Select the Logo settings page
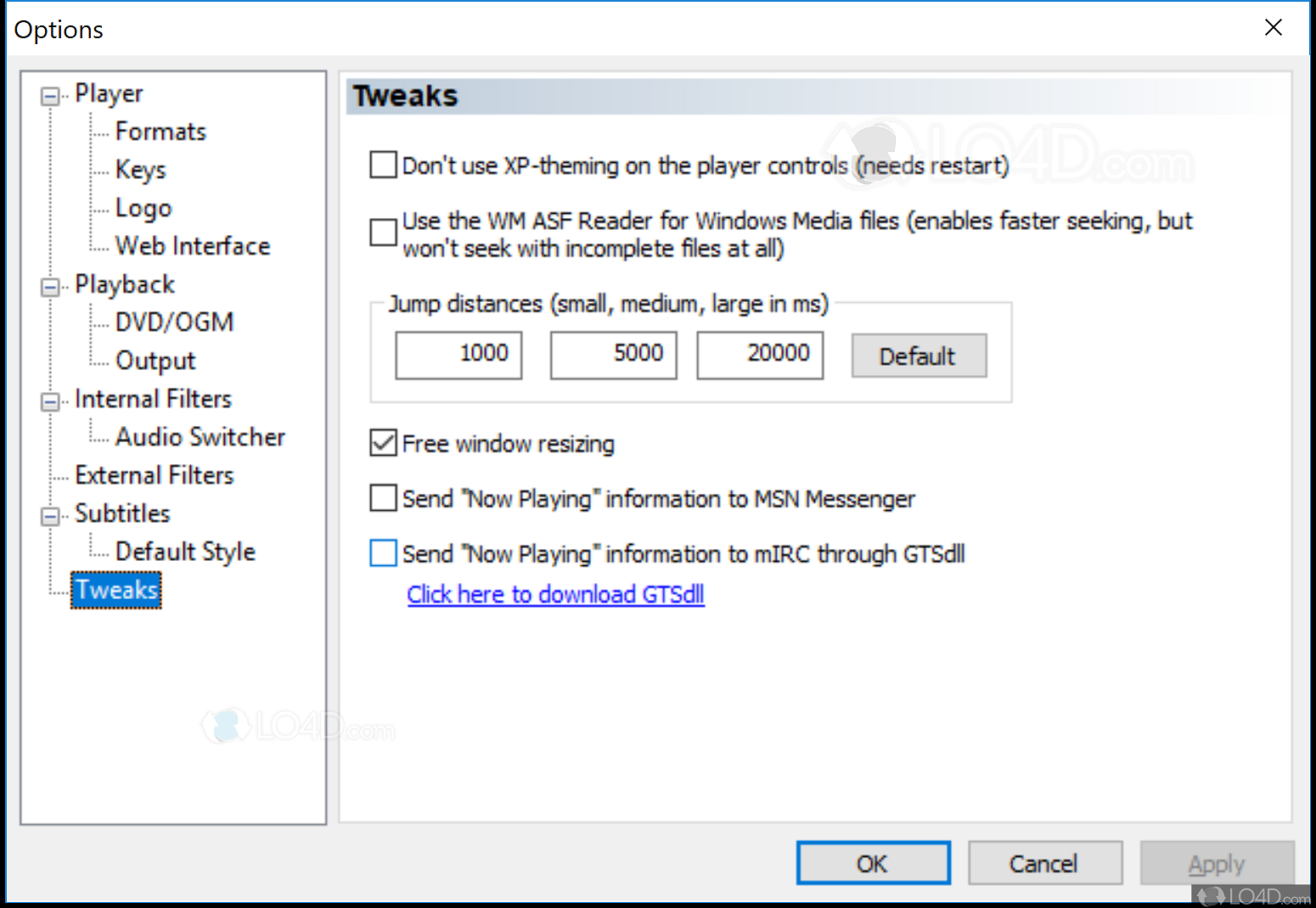1316x908 pixels. pyautogui.click(x=143, y=208)
